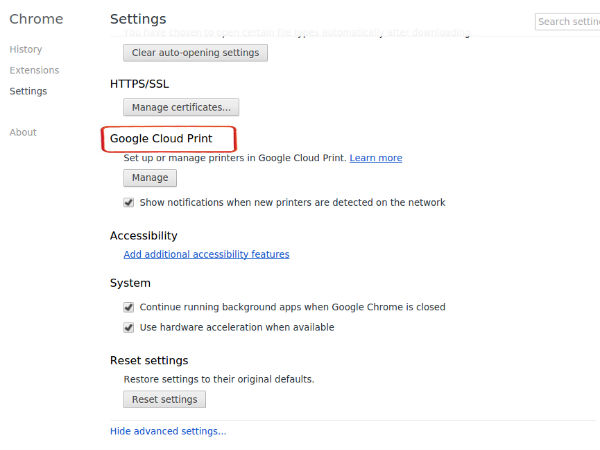The width and height of the screenshot is (600, 450).
Task: Click the System section heading
Action: (x=130, y=283)
